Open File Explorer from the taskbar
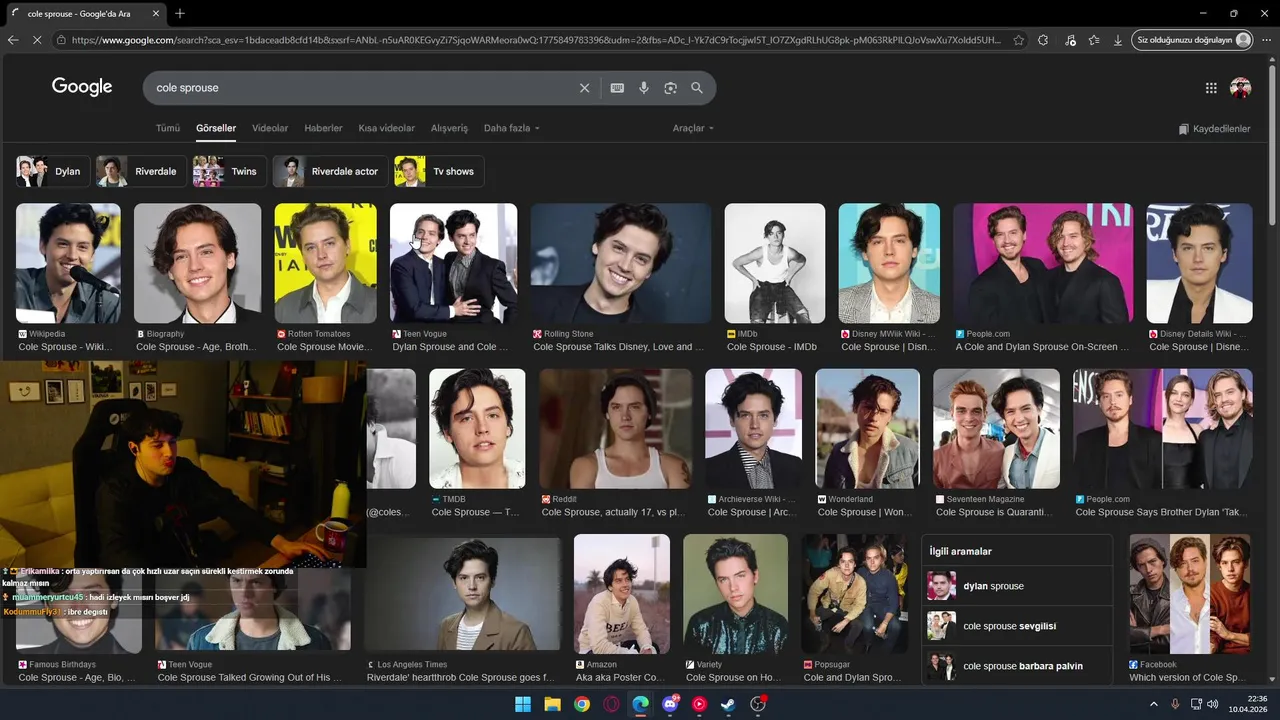The height and width of the screenshot is (720, 1280). [552, 704]
